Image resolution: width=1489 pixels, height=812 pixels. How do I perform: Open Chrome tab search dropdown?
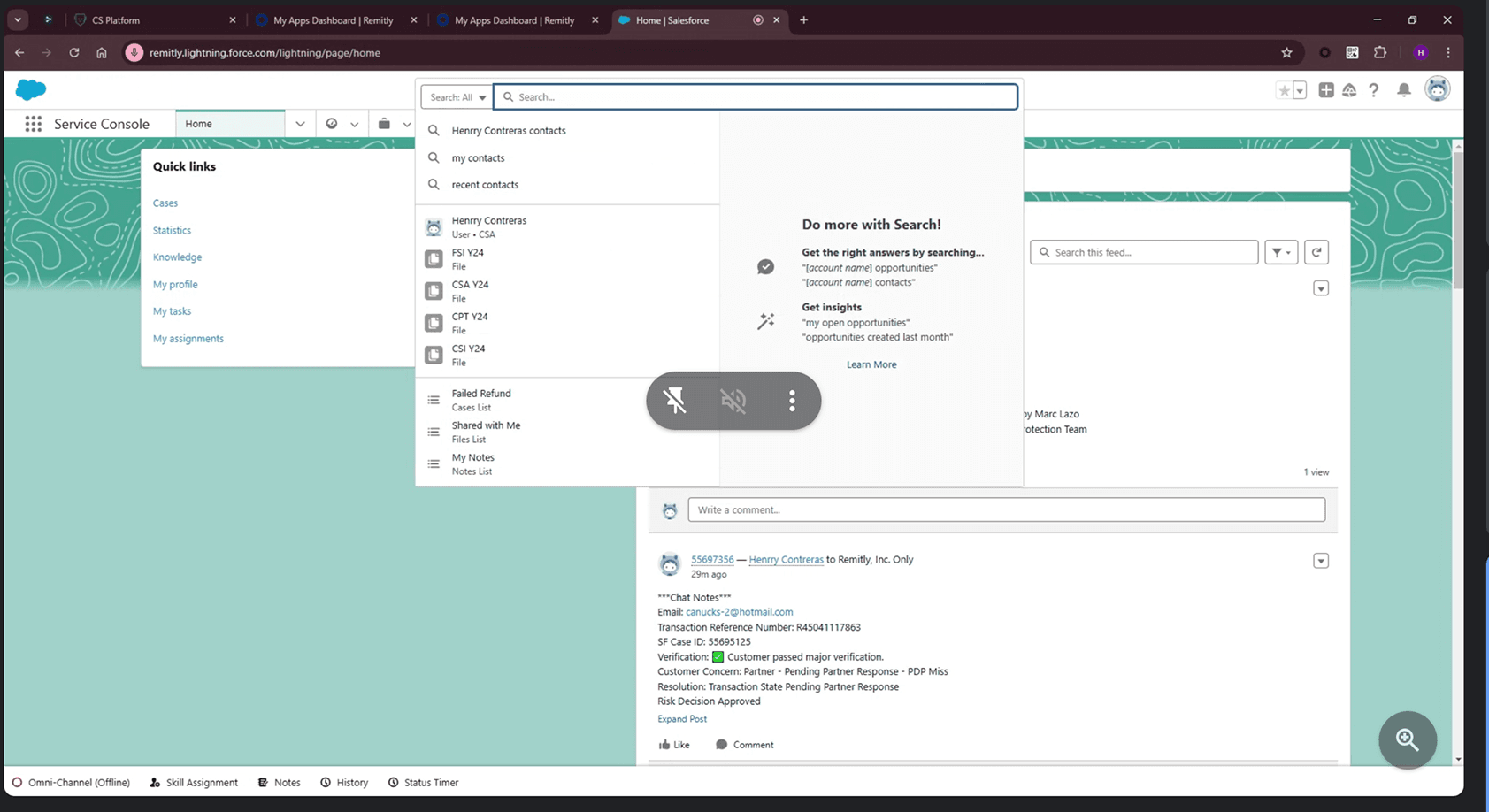(18, 19)
